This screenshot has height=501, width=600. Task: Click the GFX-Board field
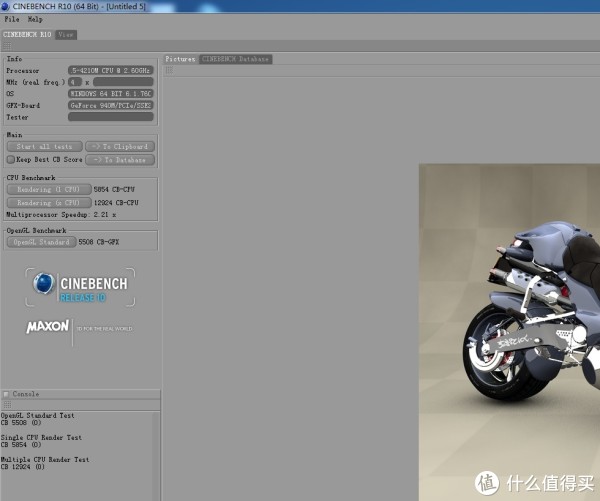point(111,105)
